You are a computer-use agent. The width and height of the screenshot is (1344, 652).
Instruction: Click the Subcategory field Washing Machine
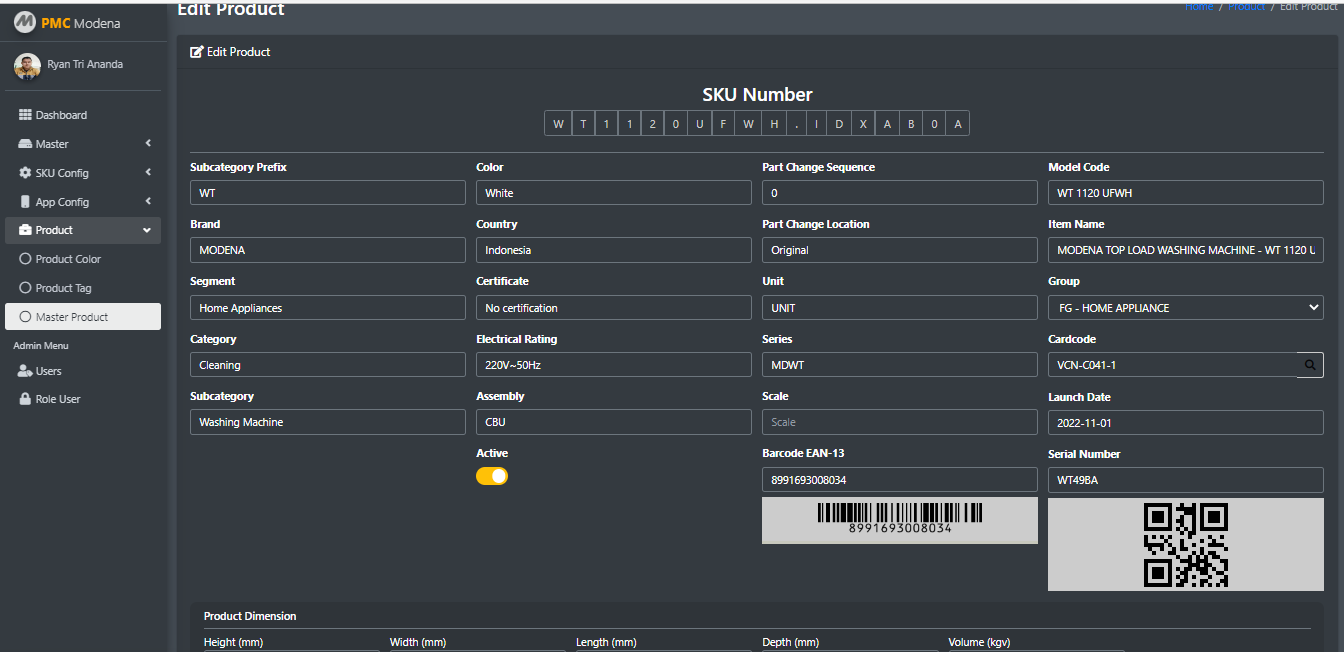[x=328, y=422]
